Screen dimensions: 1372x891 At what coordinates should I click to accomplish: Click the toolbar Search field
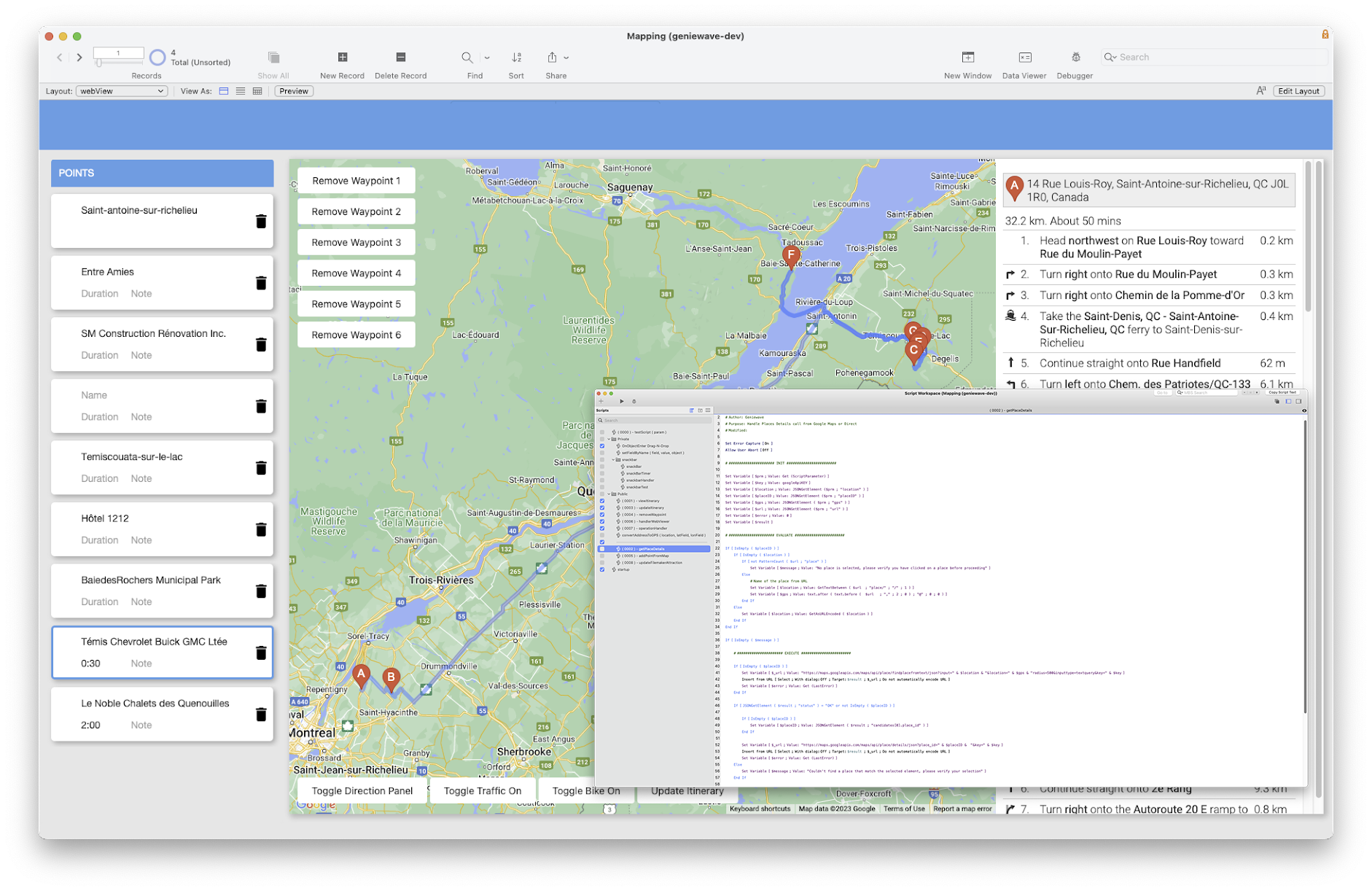coord(1215,57)
